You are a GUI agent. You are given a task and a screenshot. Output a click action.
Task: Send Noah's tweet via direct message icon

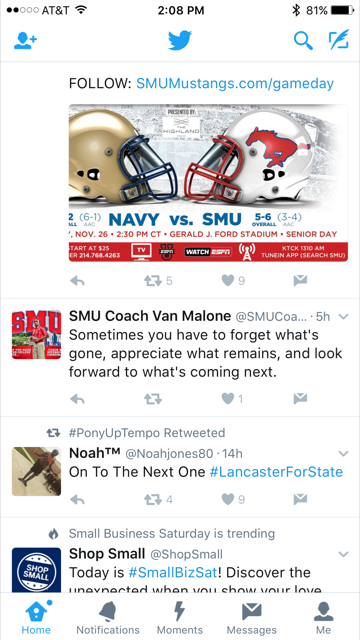coord(300,499)
